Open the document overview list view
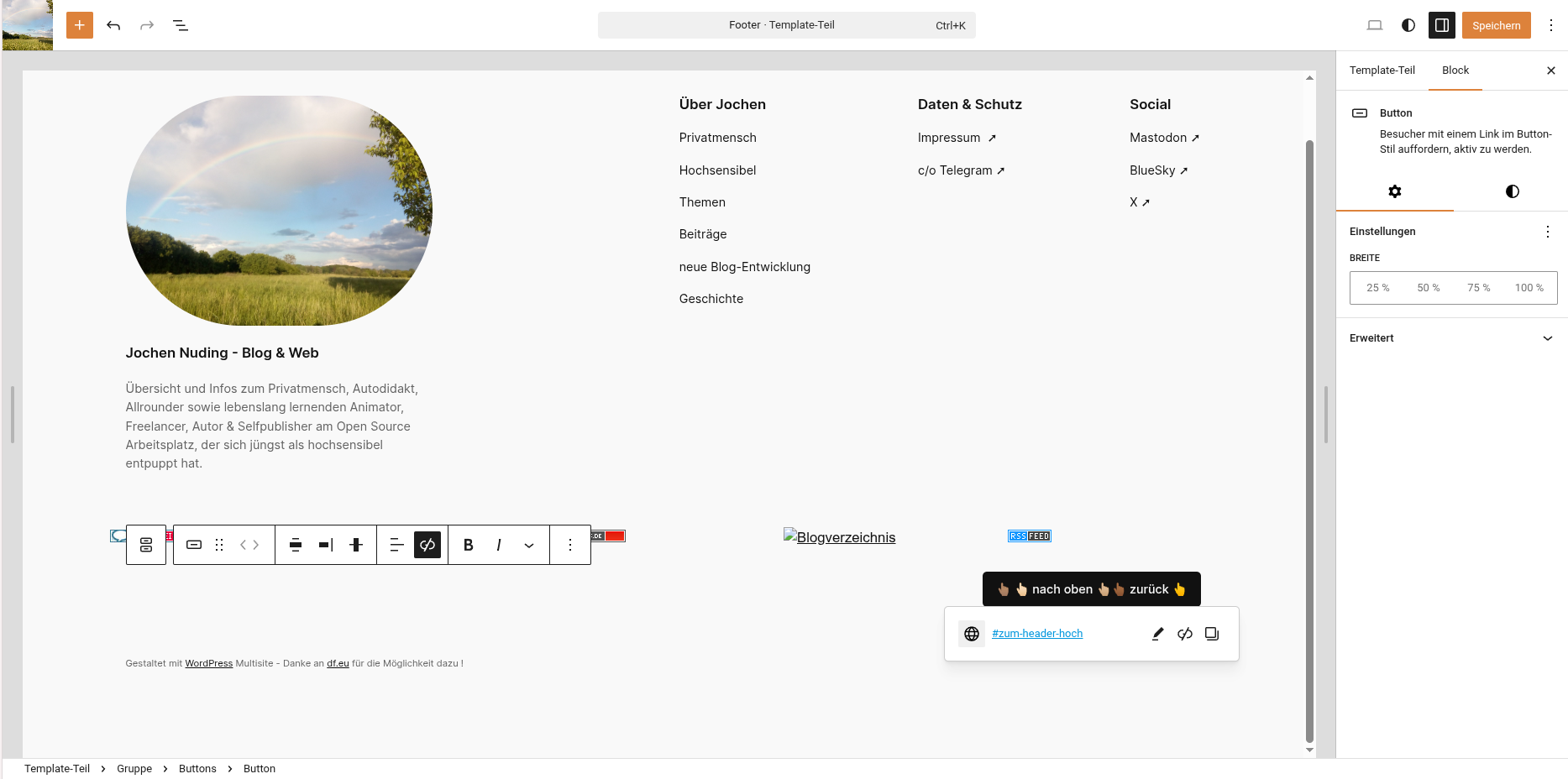This screenshot has width=1568, height=779. (181, 25)
